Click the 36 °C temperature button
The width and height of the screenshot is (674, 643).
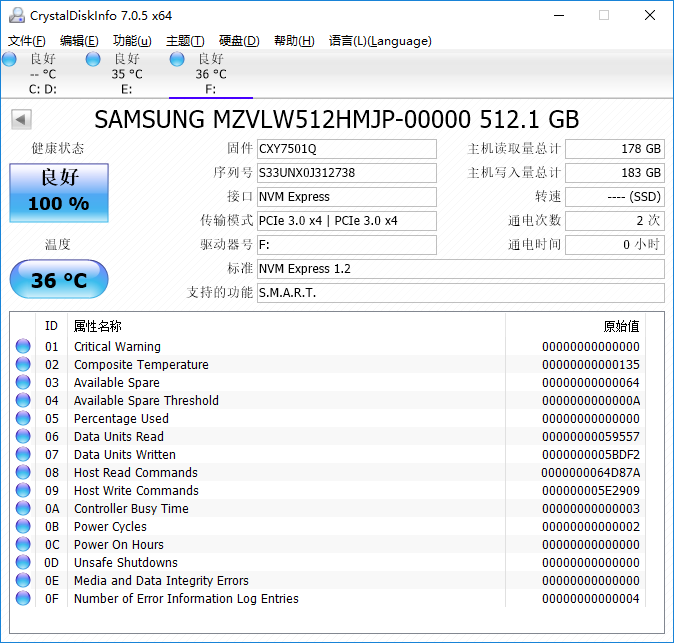(59, 279)
